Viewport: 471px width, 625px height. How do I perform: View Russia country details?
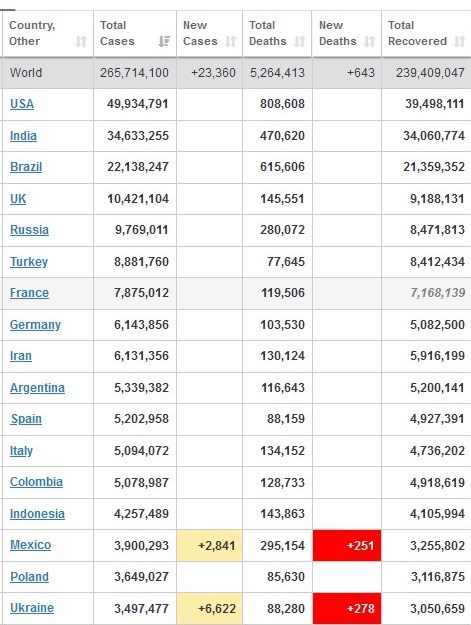pos(29,230)
